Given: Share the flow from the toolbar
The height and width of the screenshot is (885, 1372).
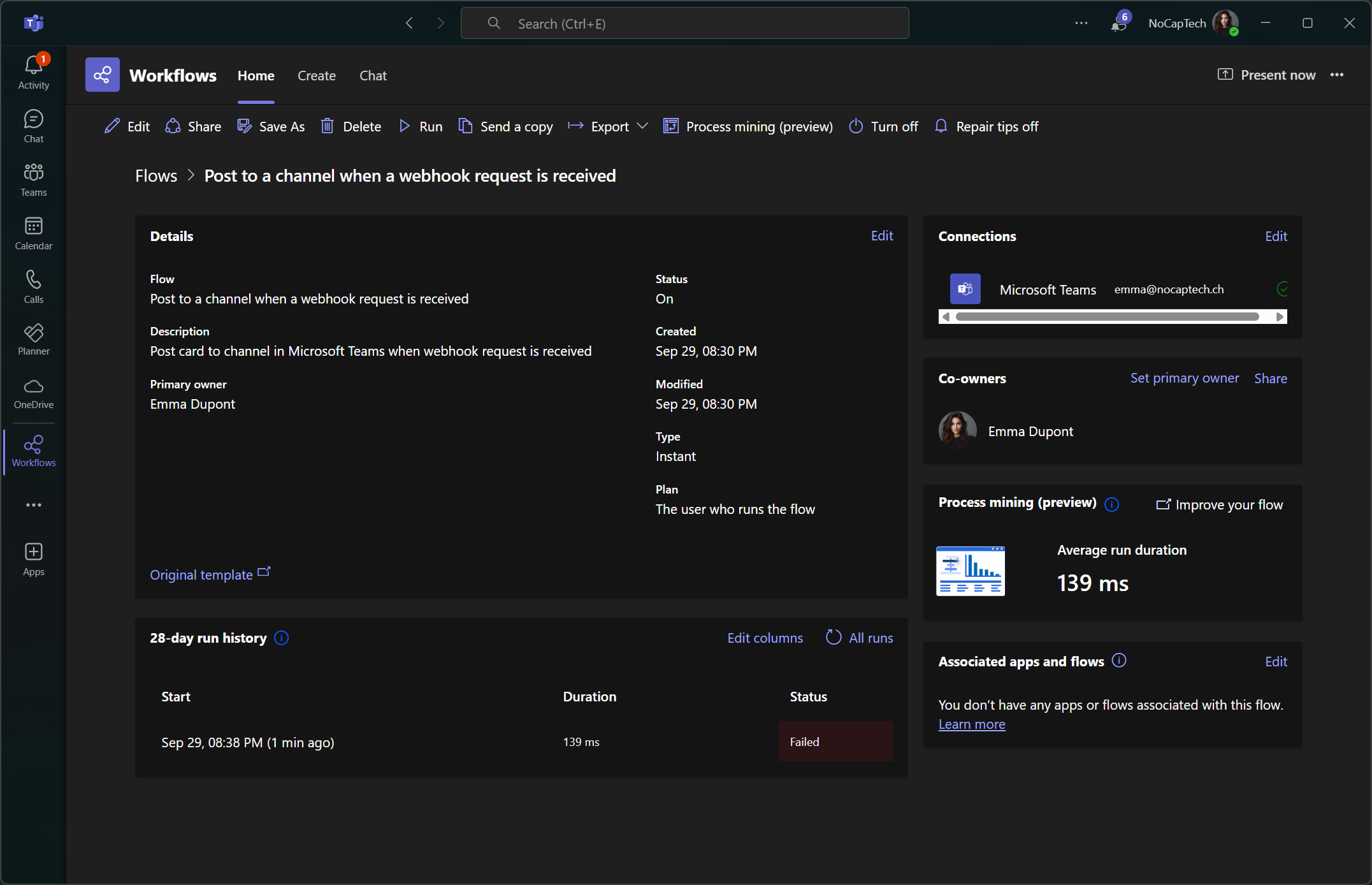Looking at the screenshot, I should tap(193, 126).
